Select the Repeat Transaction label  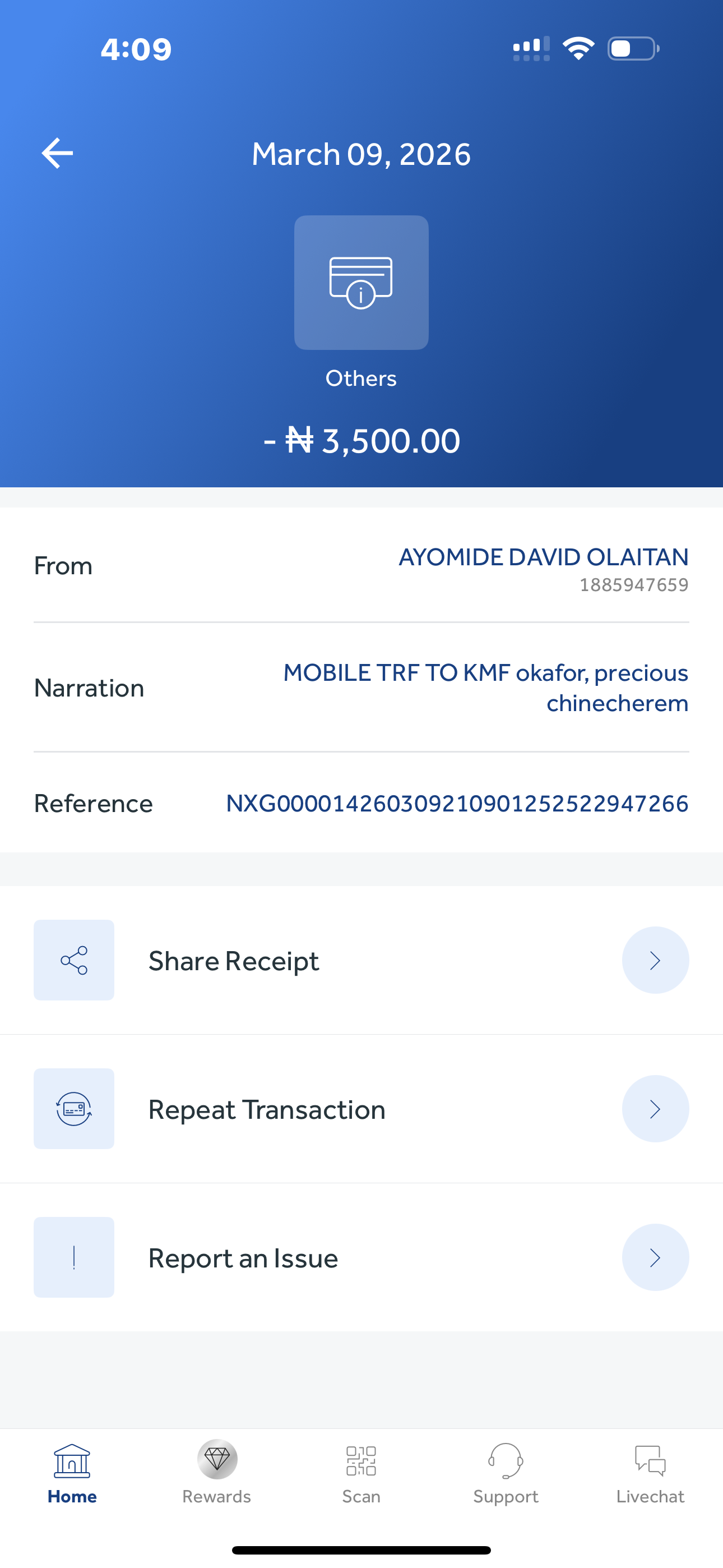coord(267,1110)
